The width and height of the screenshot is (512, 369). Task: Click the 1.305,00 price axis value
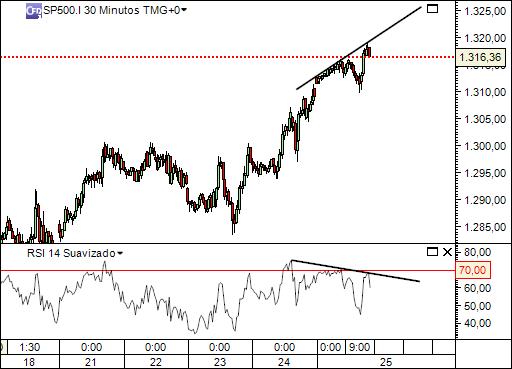pyautogui.click(x=485, y=119)
